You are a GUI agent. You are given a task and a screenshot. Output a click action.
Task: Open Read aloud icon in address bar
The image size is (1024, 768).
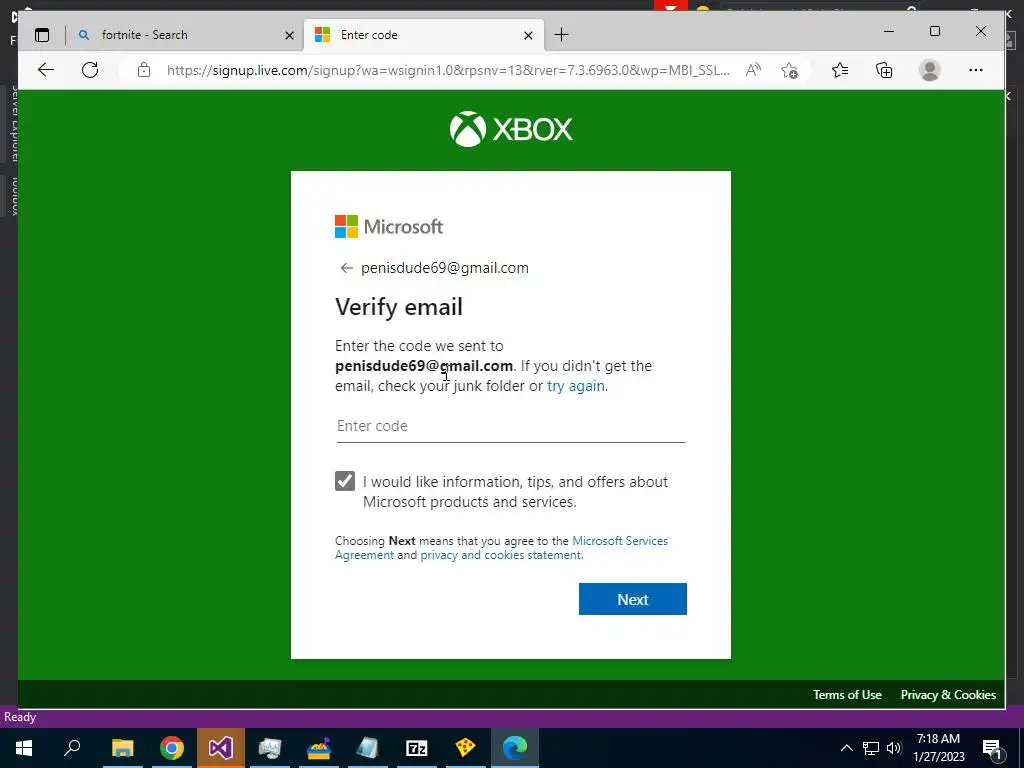coord(753,70)
